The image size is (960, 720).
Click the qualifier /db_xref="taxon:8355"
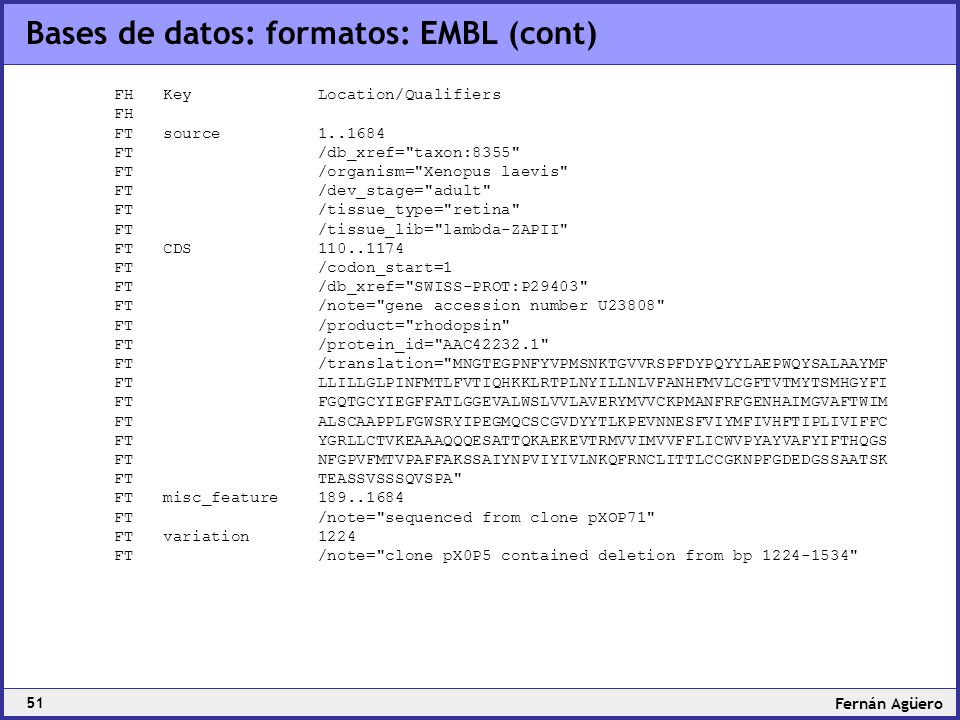point(419,153)
